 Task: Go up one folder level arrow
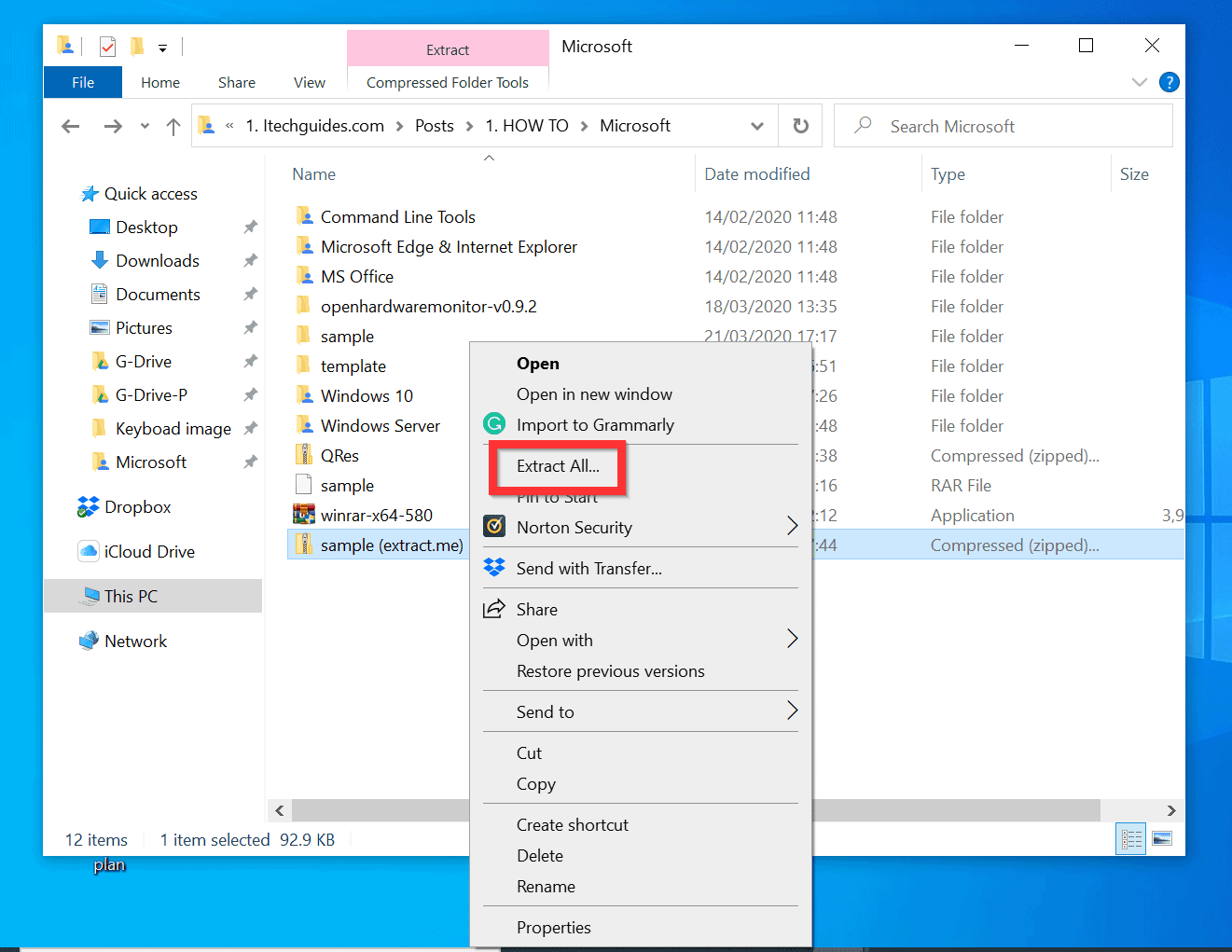click(x=173, y=127)
